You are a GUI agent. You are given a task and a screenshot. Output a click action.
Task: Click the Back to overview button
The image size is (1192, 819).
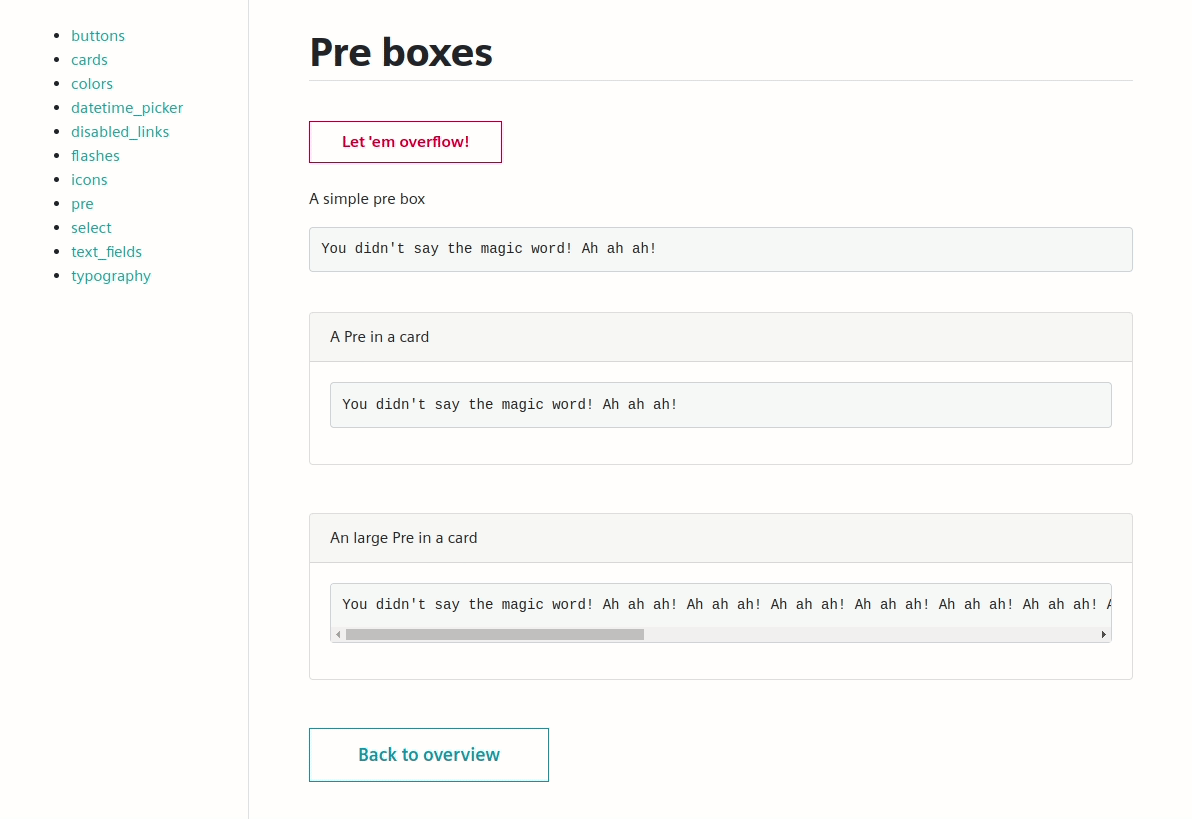[428, 755]
